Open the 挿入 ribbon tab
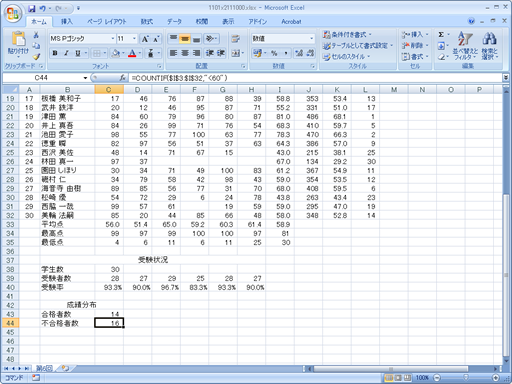 click(x=67, y=22)
